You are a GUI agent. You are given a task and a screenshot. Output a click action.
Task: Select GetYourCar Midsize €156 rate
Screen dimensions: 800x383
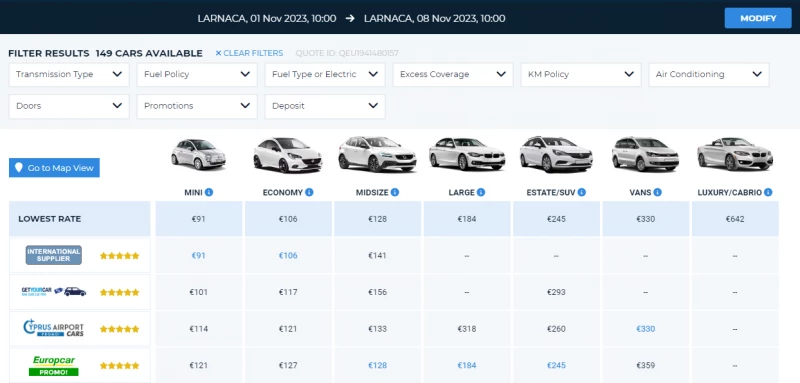tap(378, 292)
